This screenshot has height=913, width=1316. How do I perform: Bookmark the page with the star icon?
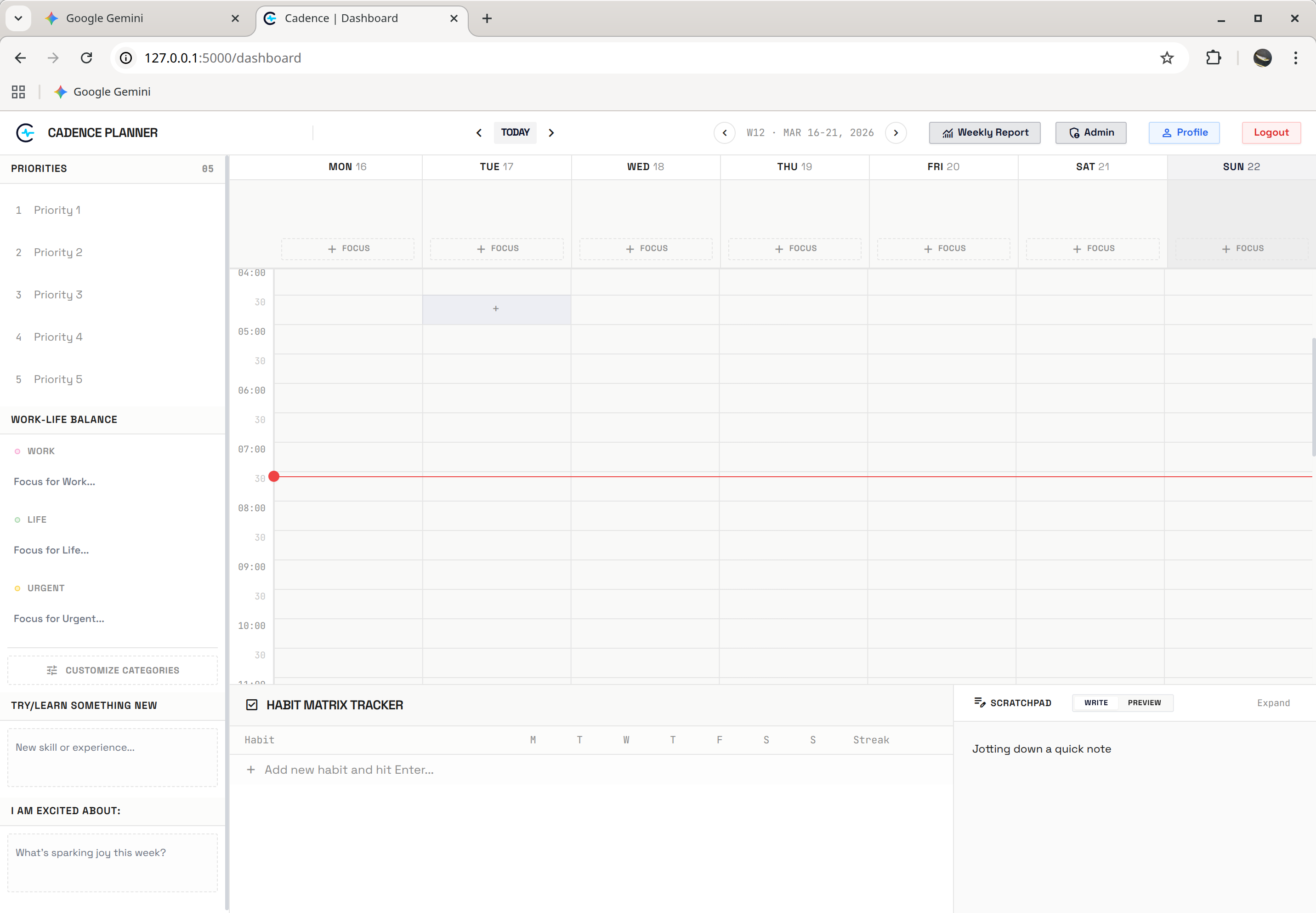point(1167,58)
